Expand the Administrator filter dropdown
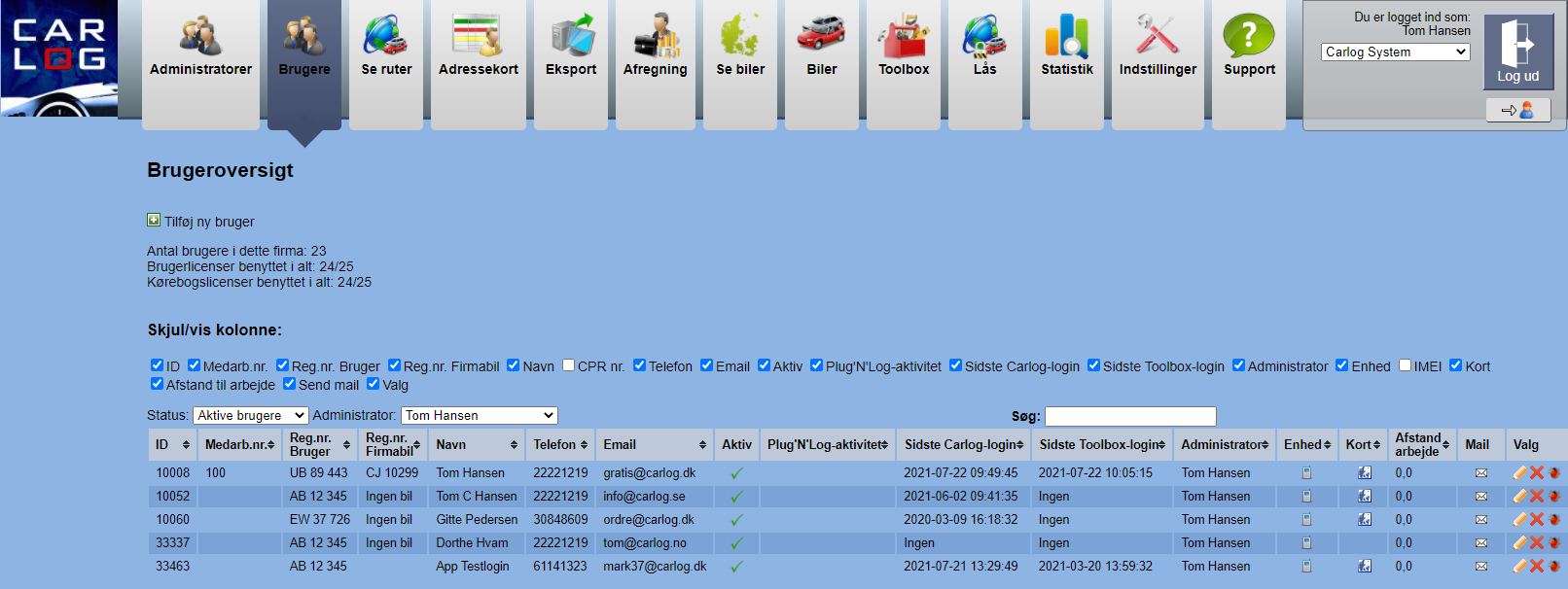1568x589 pixels. click(x=479, y=415)
